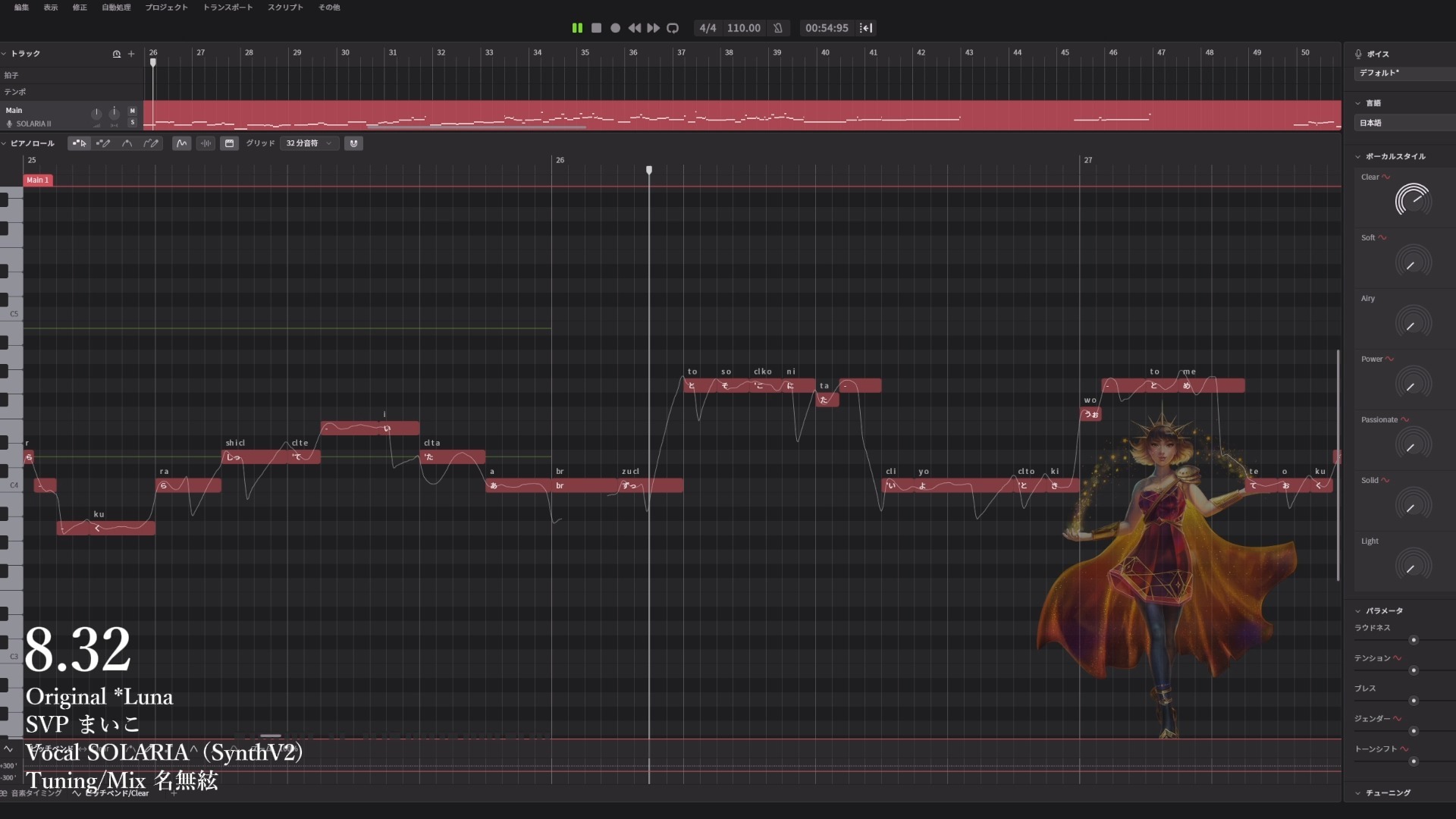The width and height of the screenshot is (1456, 819).
Task: Adjust the Main track volume knob
Action: (x=96, y=114)
